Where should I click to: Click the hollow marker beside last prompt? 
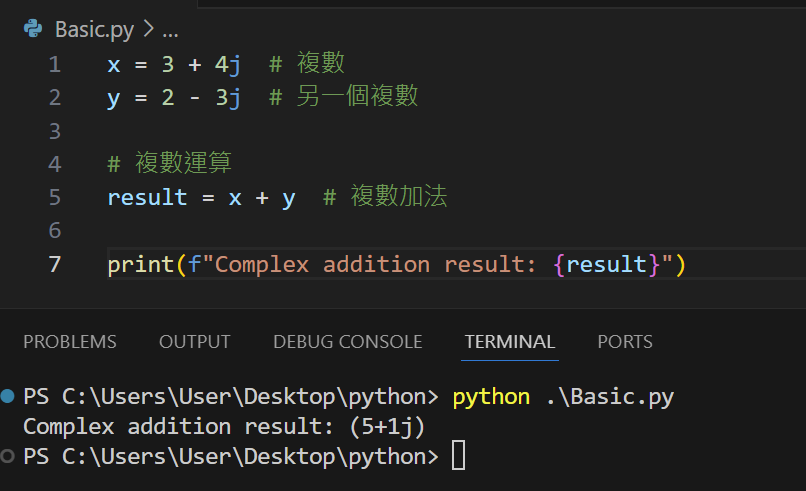click(x=7, y=456)
